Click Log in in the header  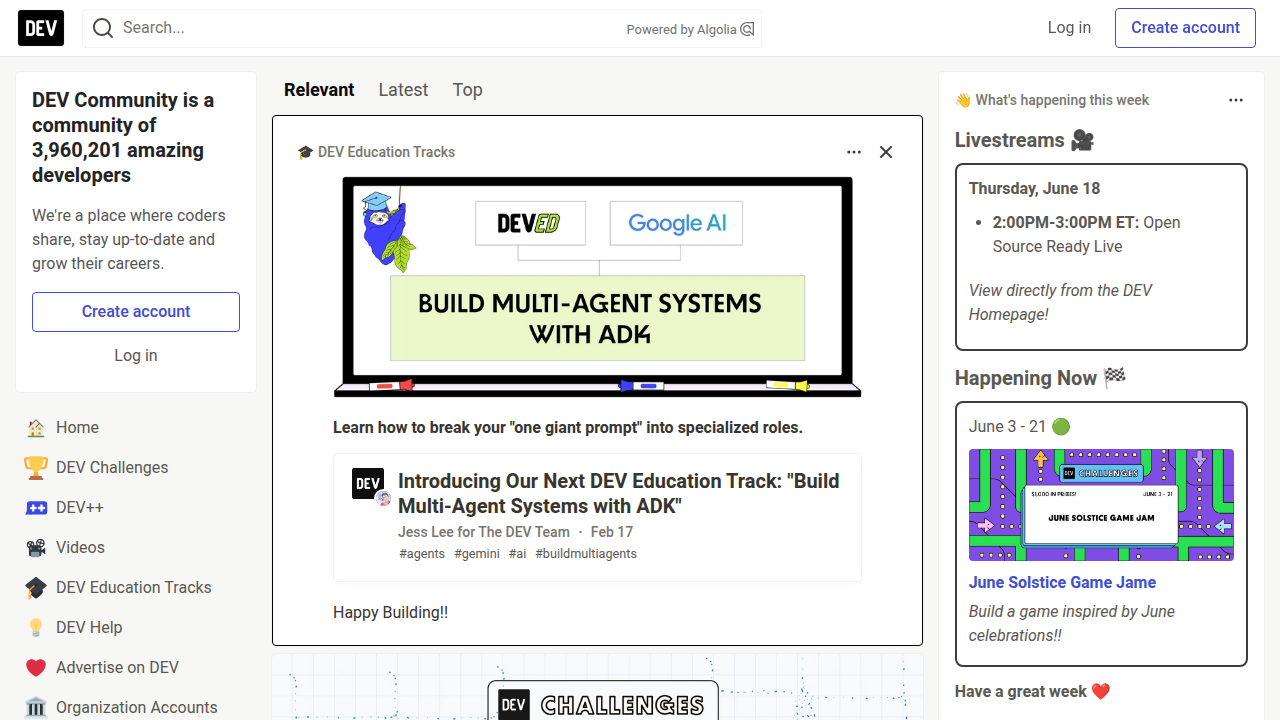[x=1069, y=28]
